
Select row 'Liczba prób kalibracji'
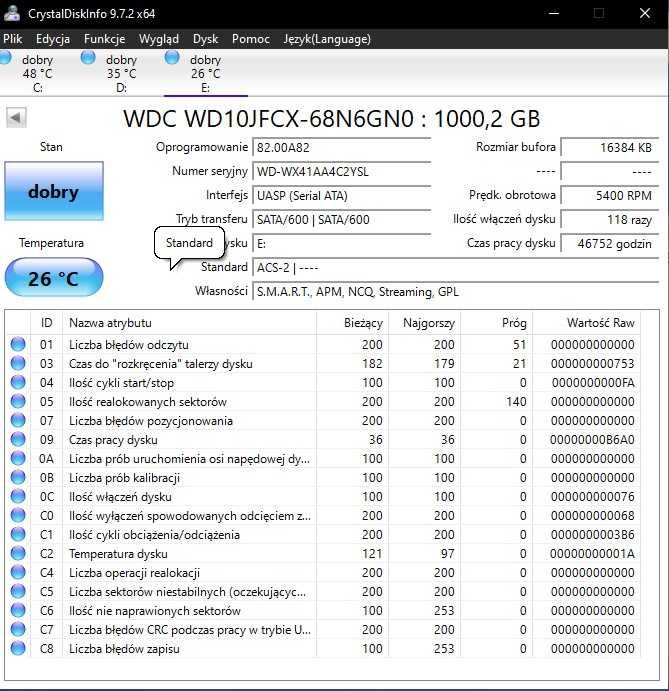pos(324,477)
